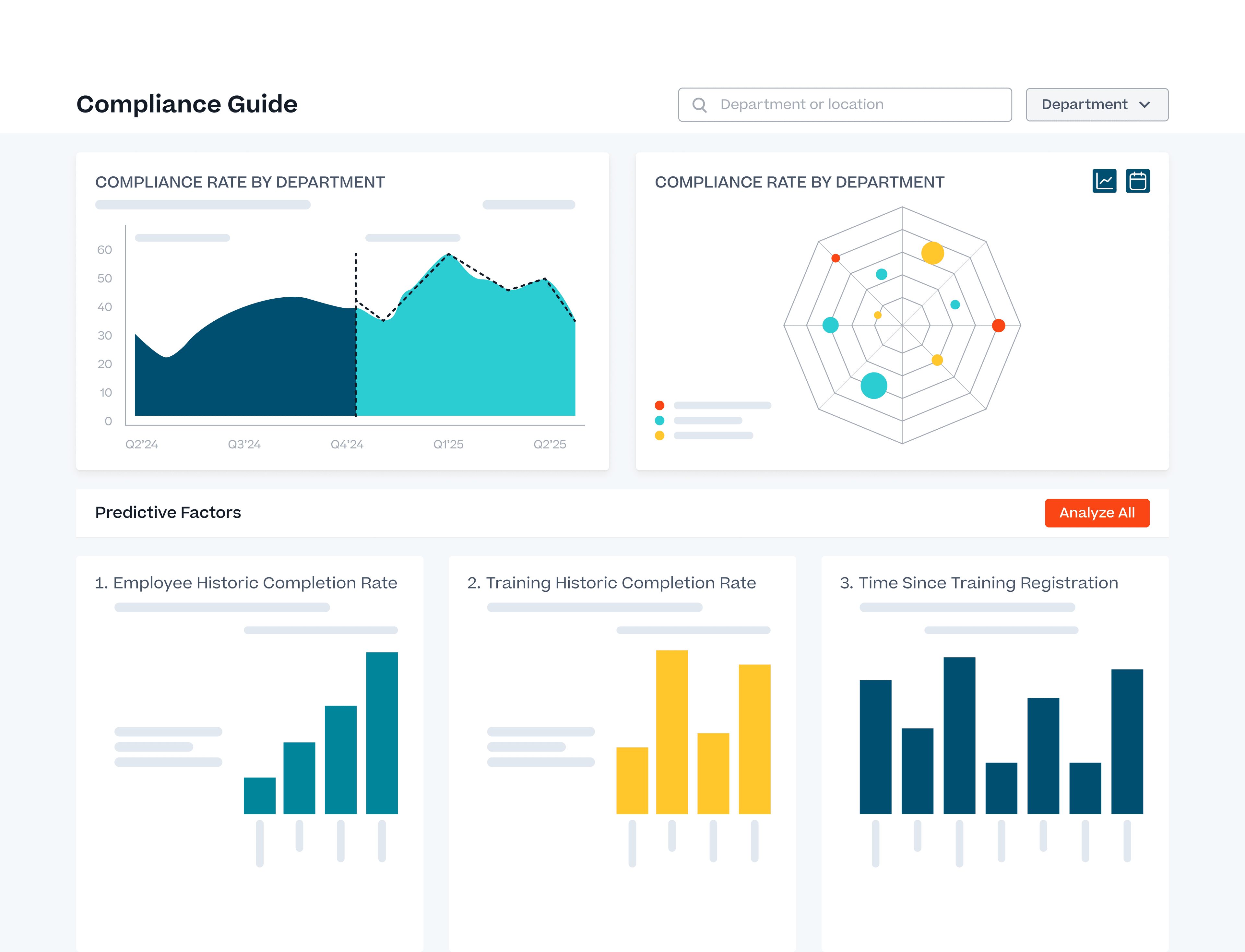Click the red dot on radar's right edge
The image size is (1245, 952).
pyautogui.click(x=998, y=325)
